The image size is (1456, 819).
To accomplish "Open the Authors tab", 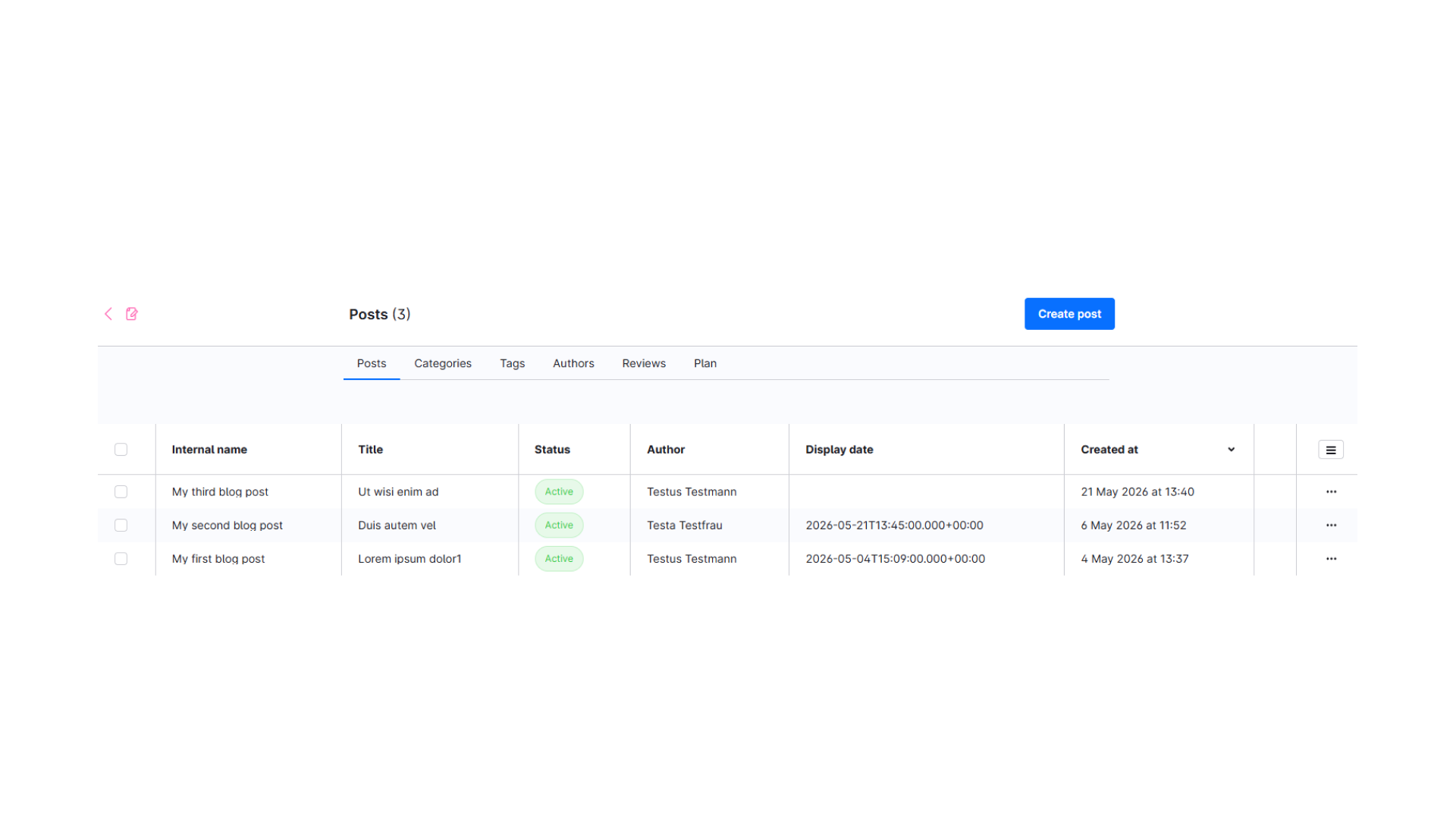I will pyautogui.click(x=573, y=363).
